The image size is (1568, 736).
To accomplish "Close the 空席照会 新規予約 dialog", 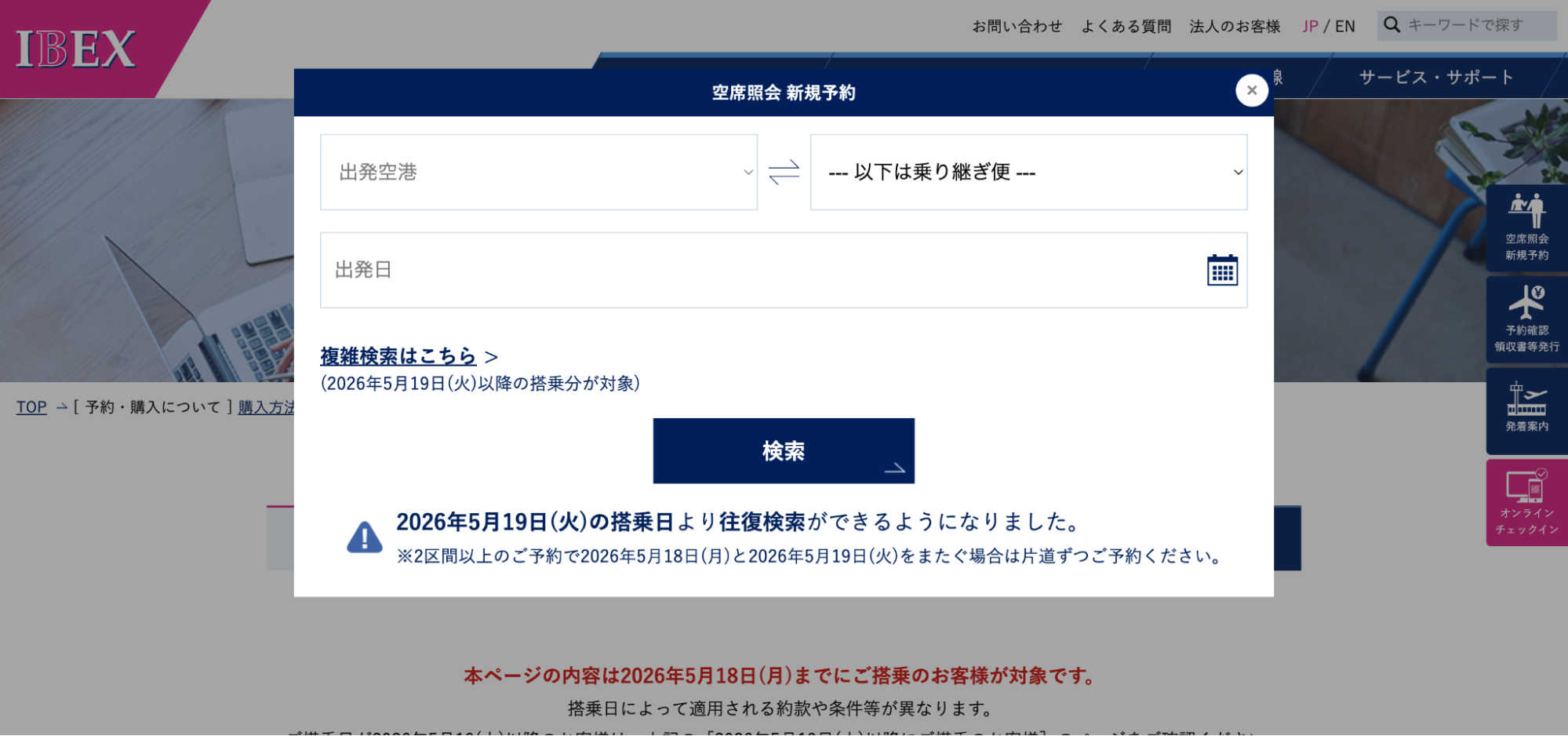I will (x=1251, y=90).
